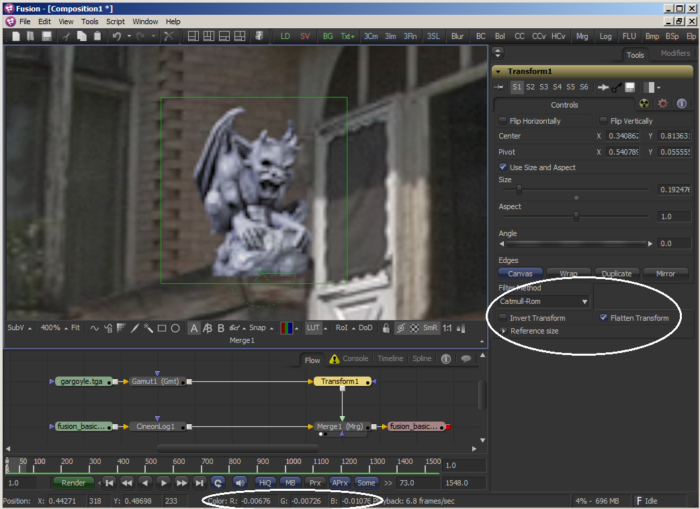Screen dimensions: 700x509
Task: Click the lock icon in viewer toolbar
Action: click(386, 328)
